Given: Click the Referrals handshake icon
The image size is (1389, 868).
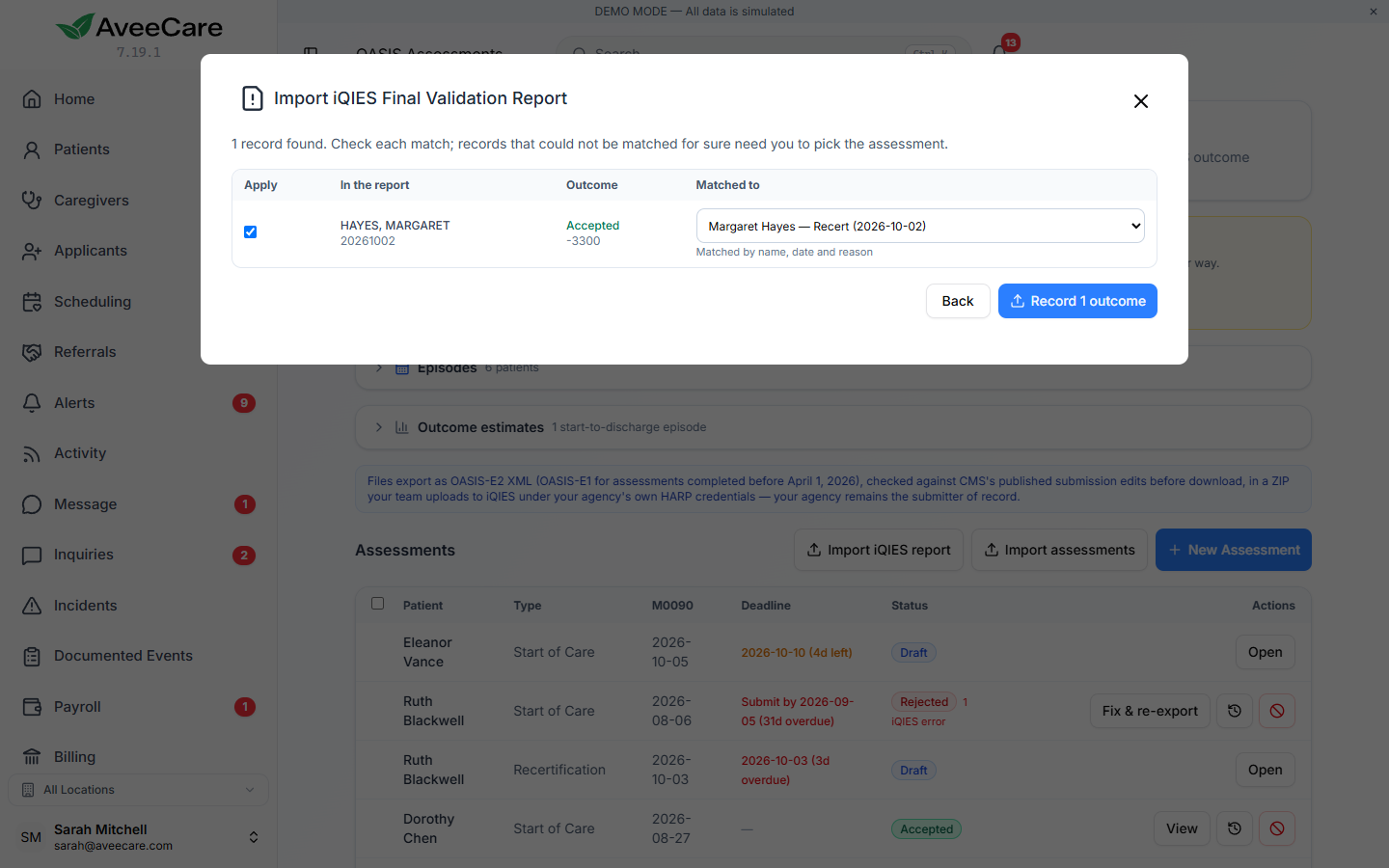Looking at the screenshot, I should coord(32,352).
